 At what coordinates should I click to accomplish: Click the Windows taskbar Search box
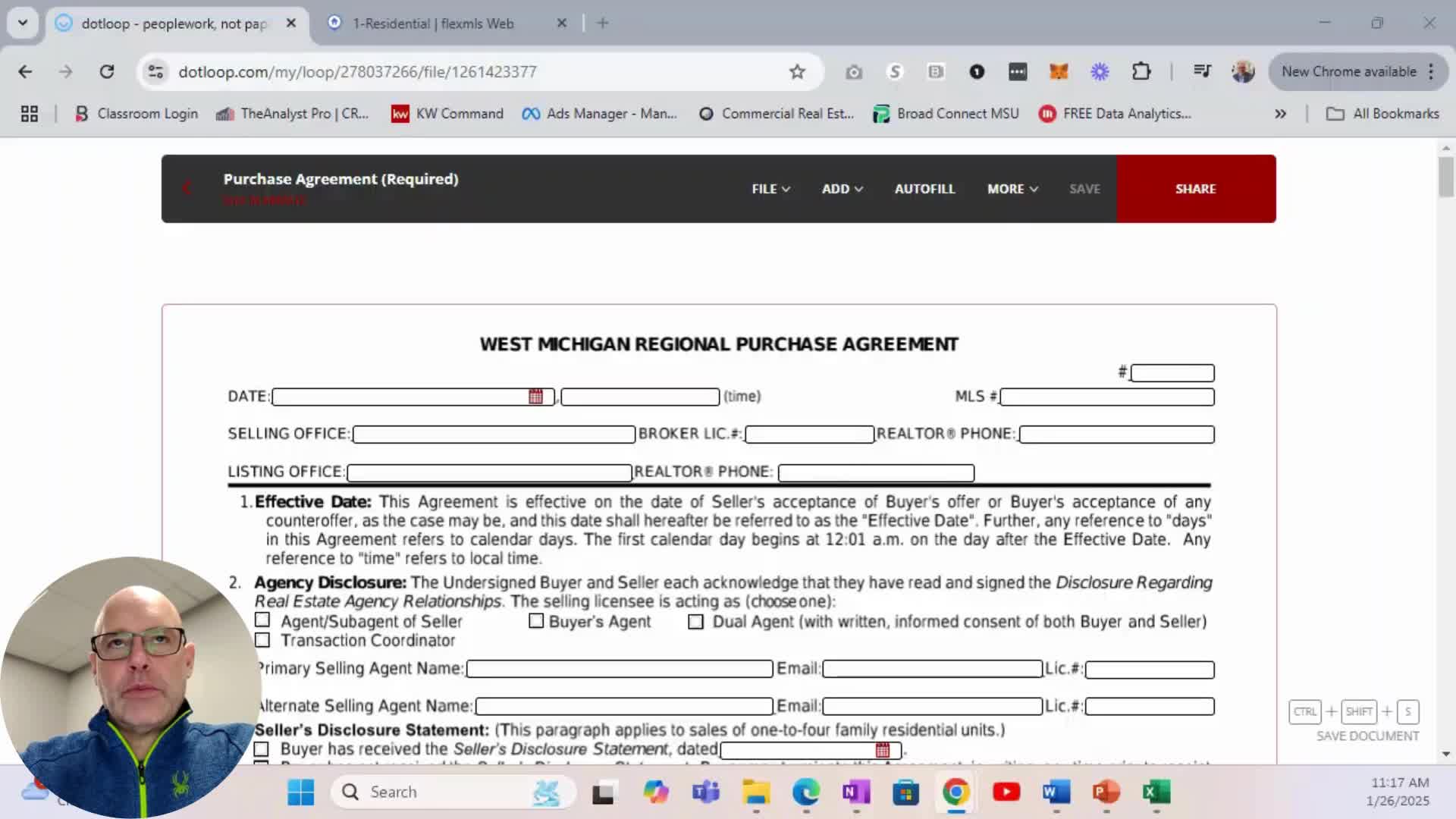[x=453, y=792]
